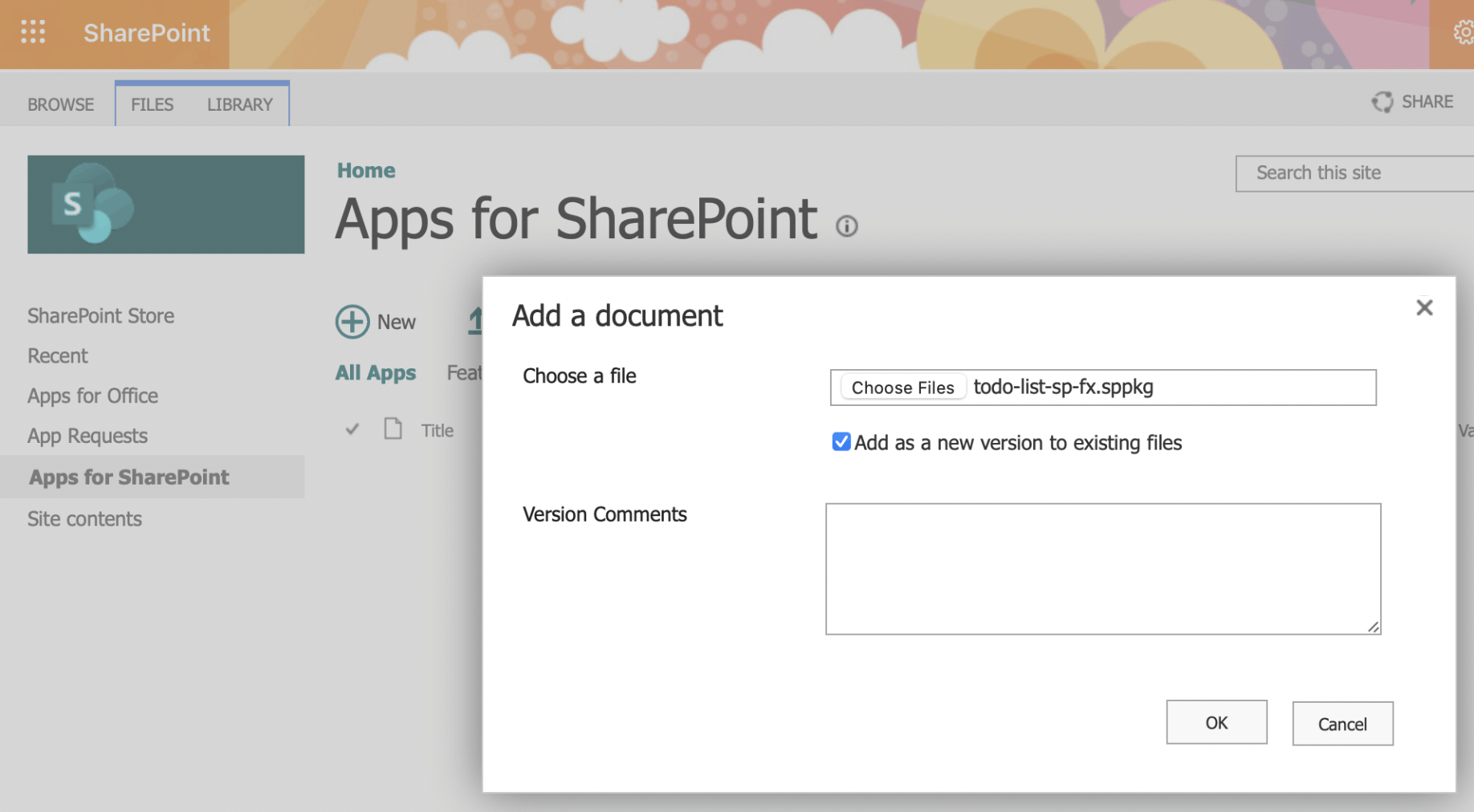
Task: Open the app launcher waffle icon
Action: point(33,32)
